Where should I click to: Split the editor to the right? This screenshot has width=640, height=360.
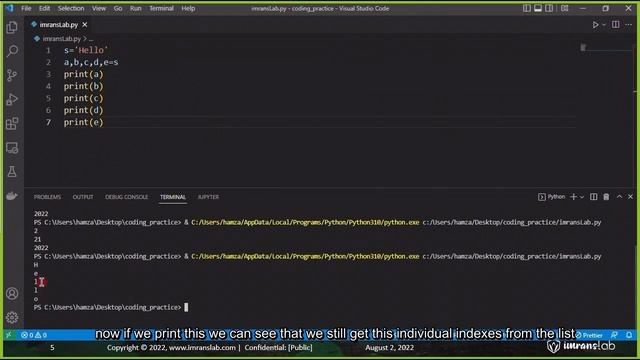(616, 25)
